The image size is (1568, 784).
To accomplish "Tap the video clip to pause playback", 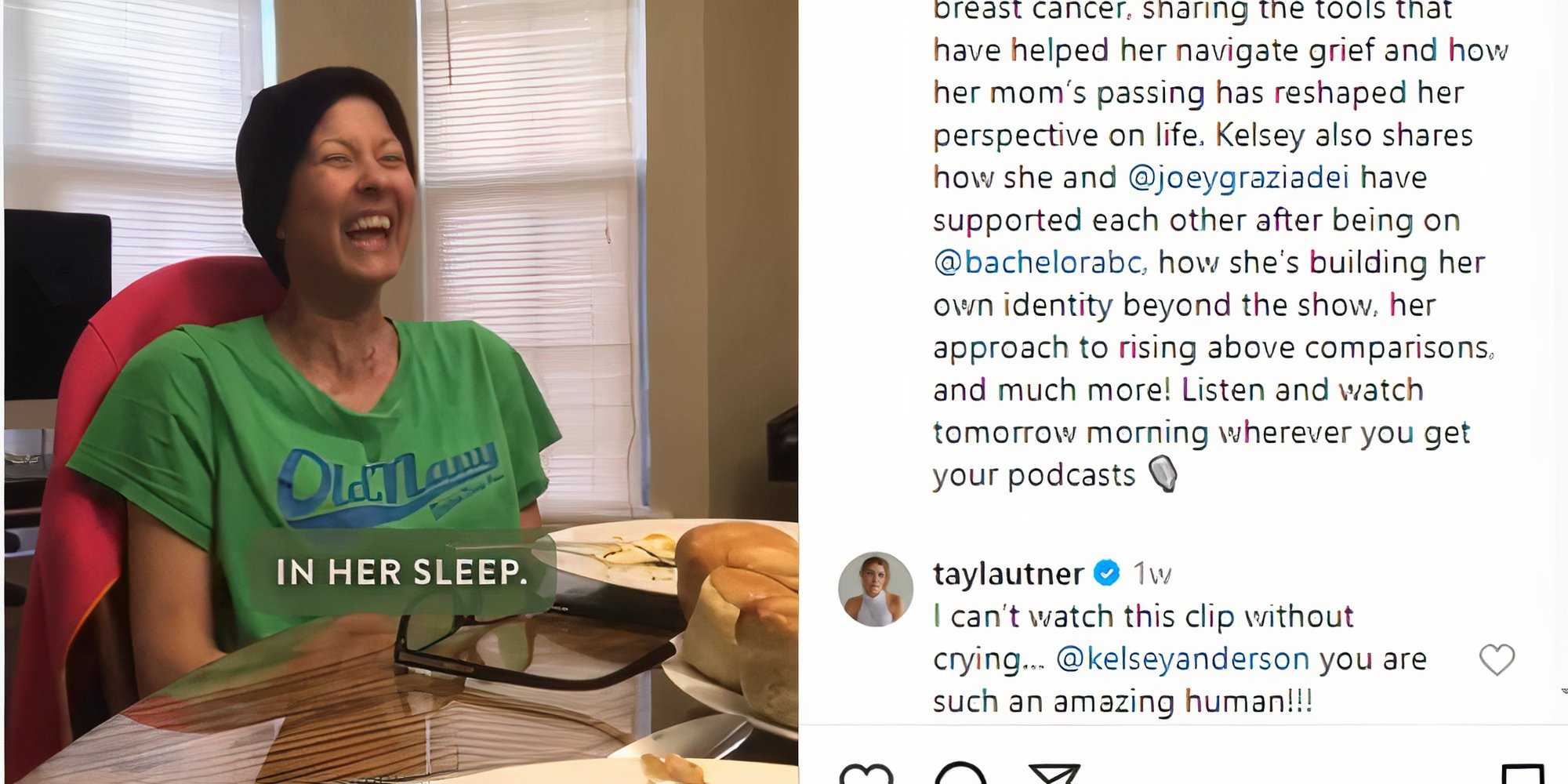I will pyautogui.click(x=401, y=392).
